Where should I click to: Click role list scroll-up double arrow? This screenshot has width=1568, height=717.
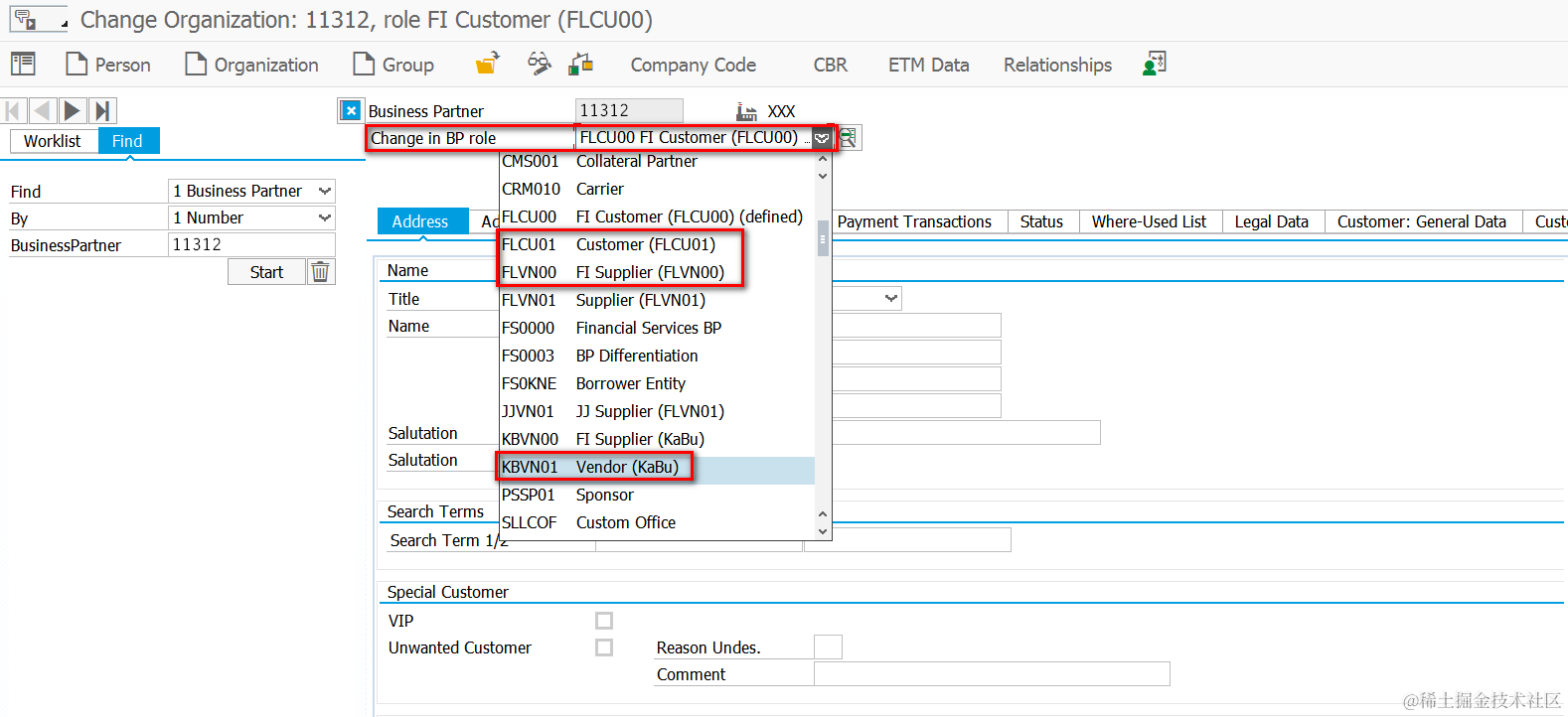(823, 160)
